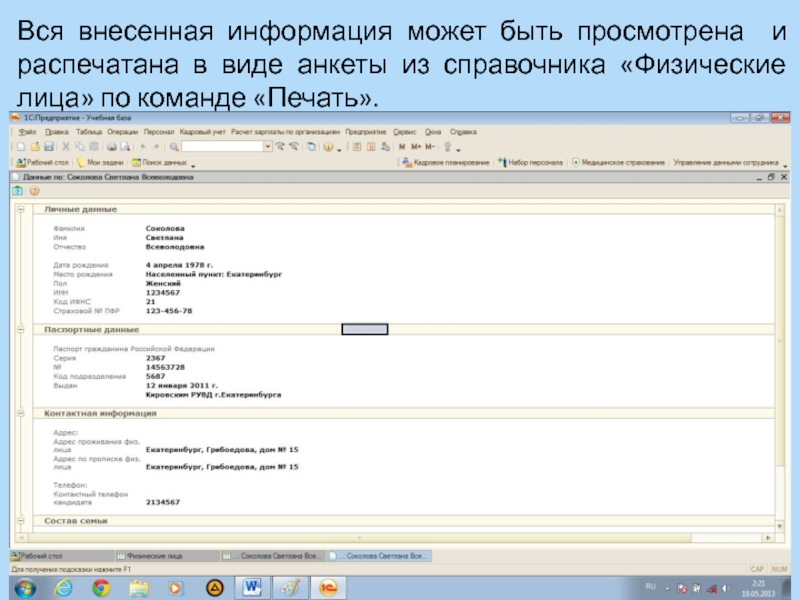Collapse the Состав семьи section
Image resolution: width=800 pixels, height=600 pixels.
click(x=21, y=520)
